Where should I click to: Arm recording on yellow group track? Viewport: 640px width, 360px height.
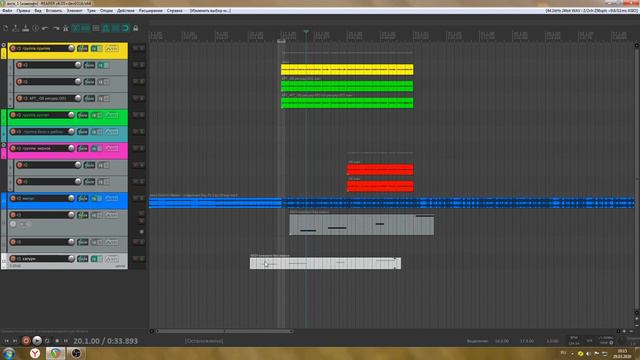tap(13, 48)
